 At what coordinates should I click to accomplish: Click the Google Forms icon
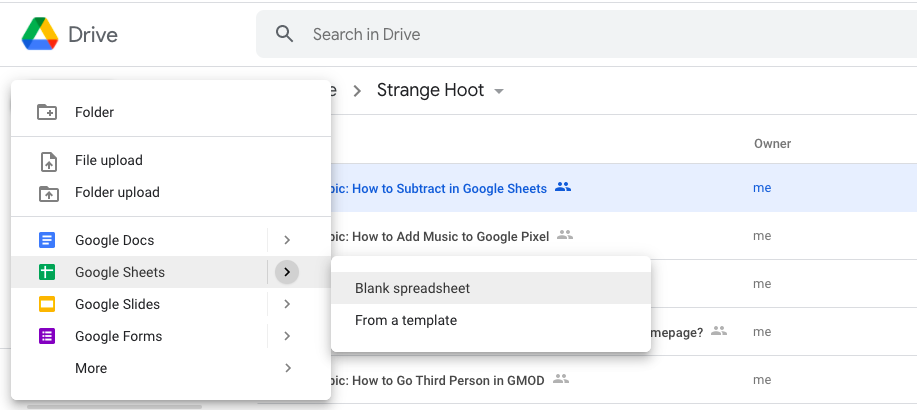click(47, 336)
